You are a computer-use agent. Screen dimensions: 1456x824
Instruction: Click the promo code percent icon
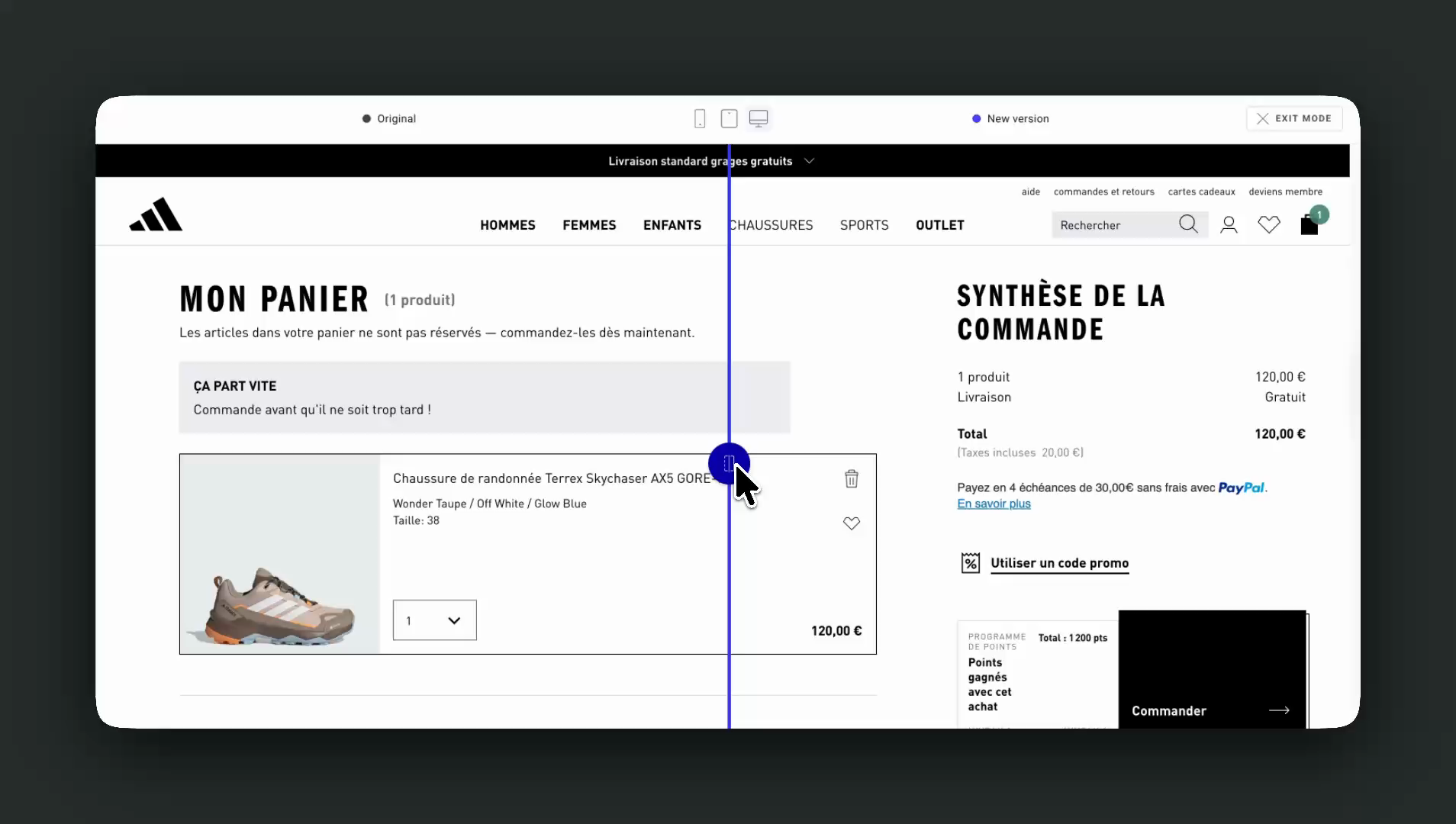(970, 563)
